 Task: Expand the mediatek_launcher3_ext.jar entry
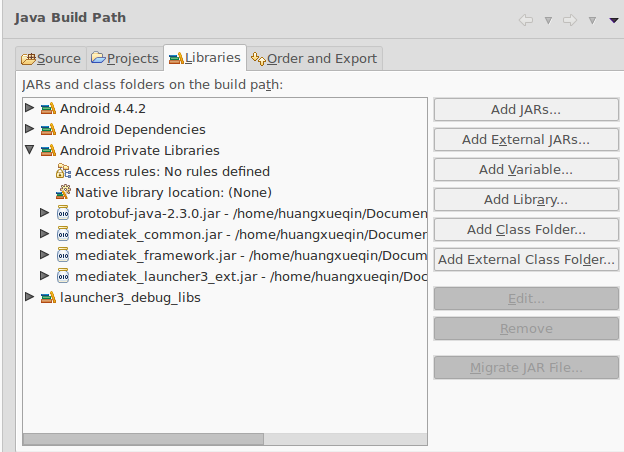pos(45,276)
